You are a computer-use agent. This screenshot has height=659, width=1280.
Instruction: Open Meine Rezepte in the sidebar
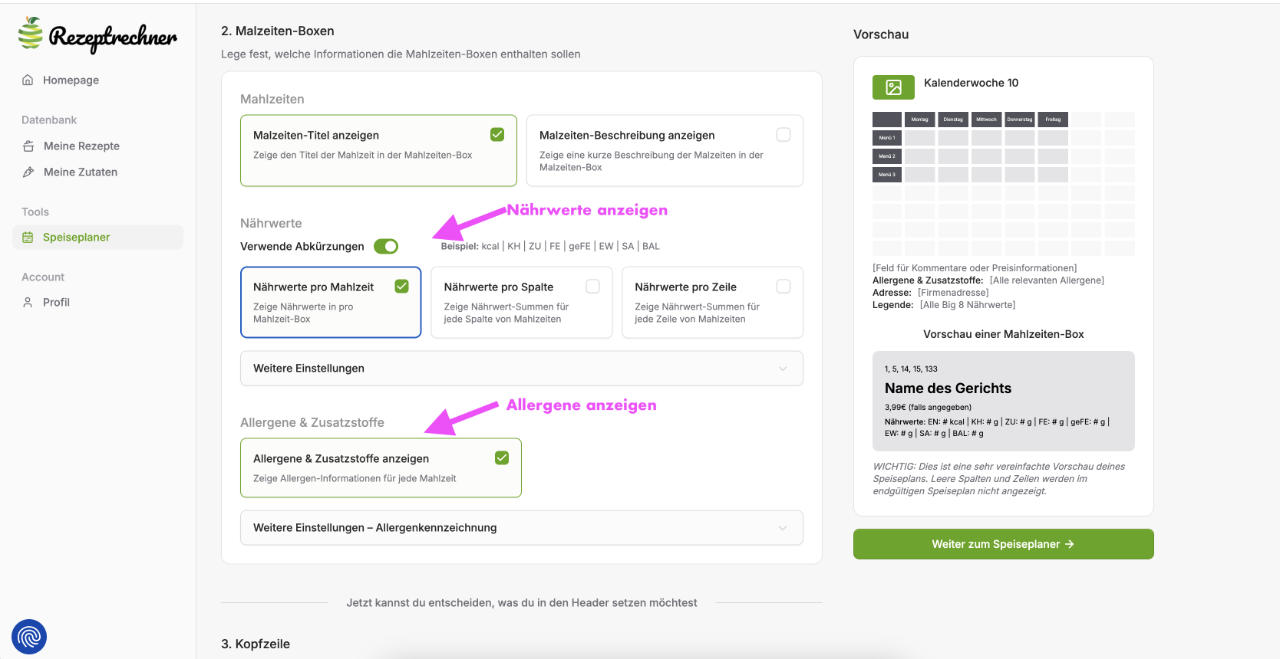pos(81,146)
